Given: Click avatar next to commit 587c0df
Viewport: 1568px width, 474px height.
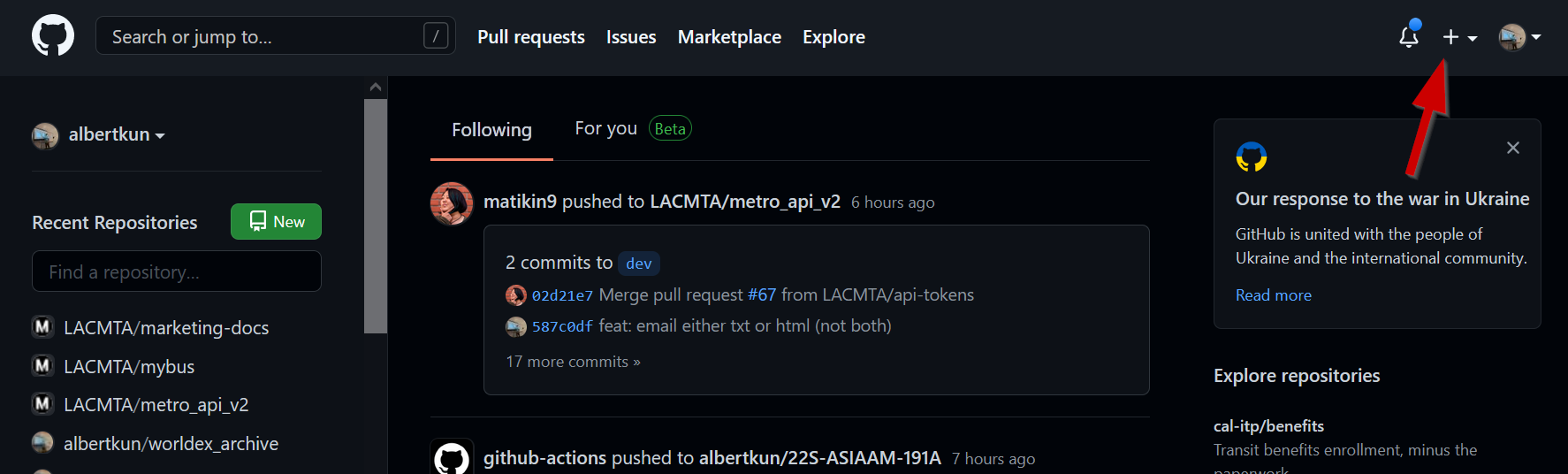Looking at the screenshot, I should (x=516, y=327).
